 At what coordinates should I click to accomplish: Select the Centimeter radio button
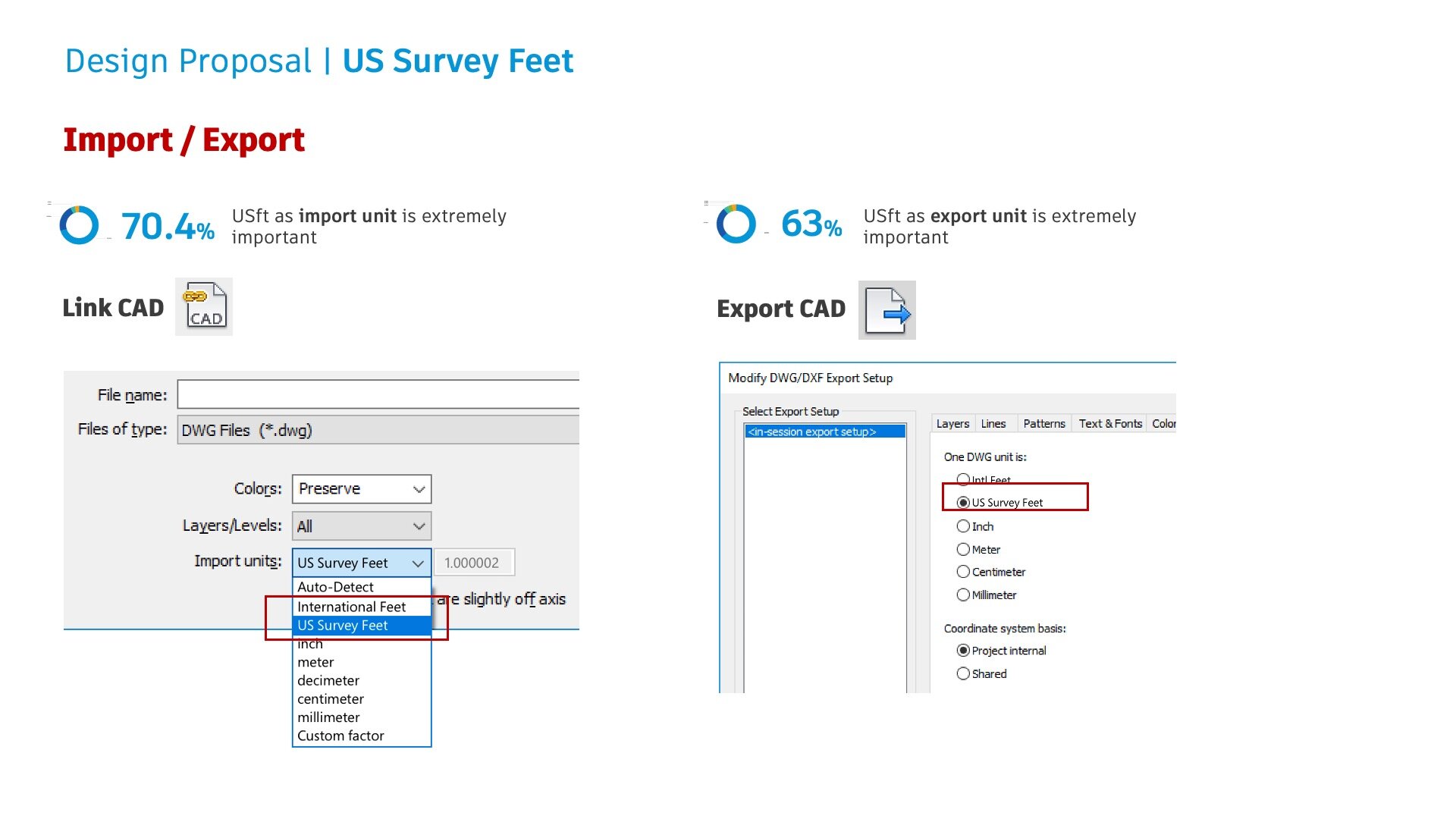[964, 572]
